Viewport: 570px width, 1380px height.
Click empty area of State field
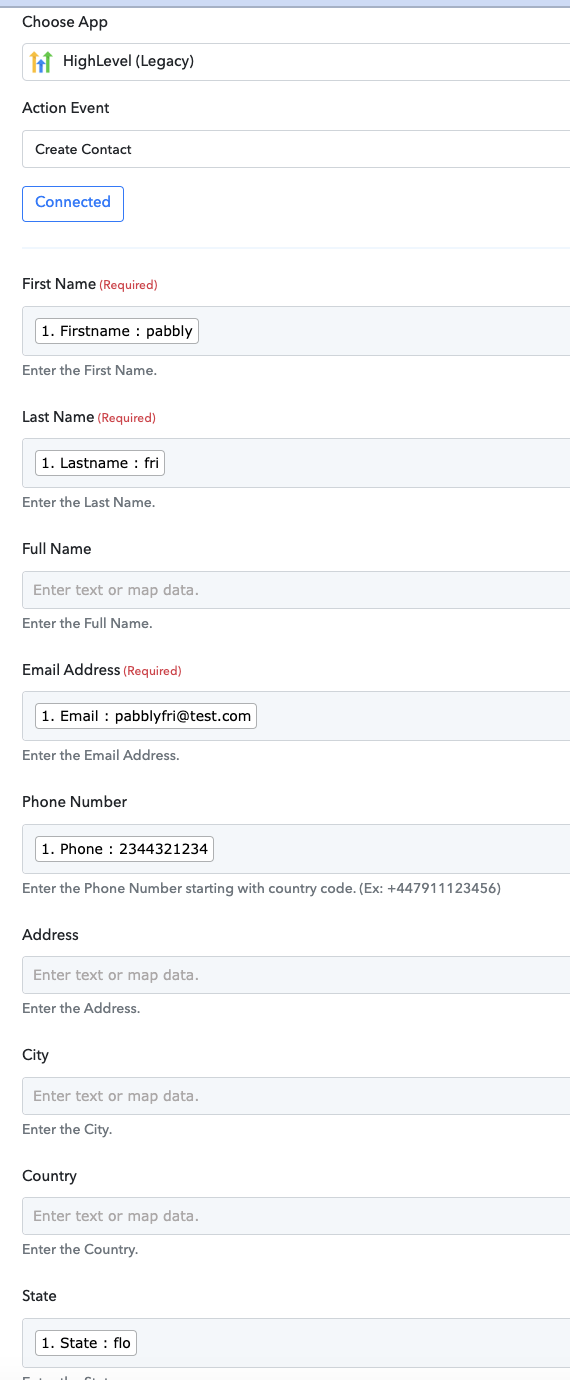(354, 1343)
